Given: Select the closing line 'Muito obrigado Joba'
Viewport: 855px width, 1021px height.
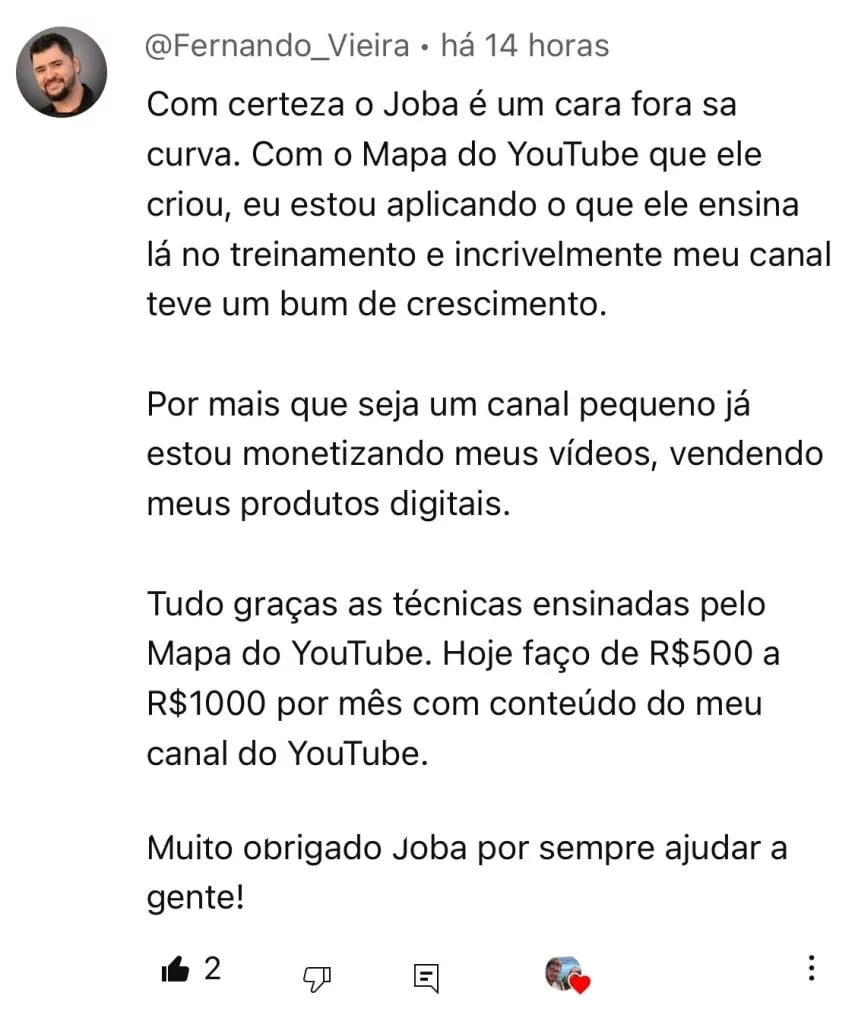Looking at the screenshot, I should point(467,873).
